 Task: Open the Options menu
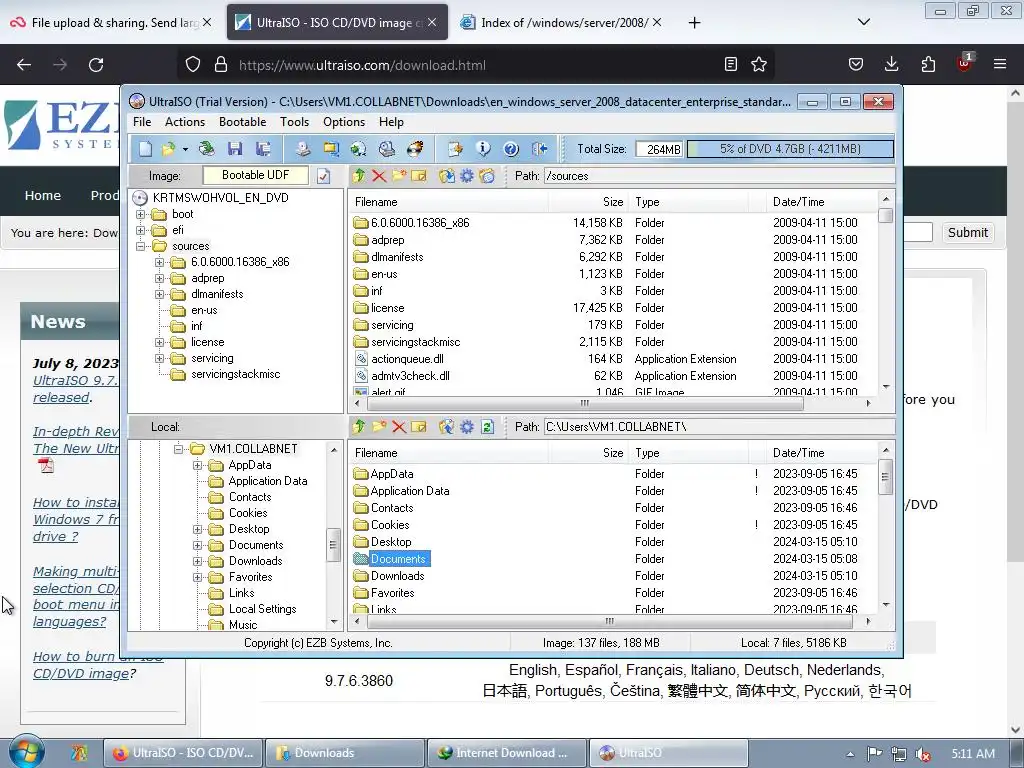pos(344,122)
